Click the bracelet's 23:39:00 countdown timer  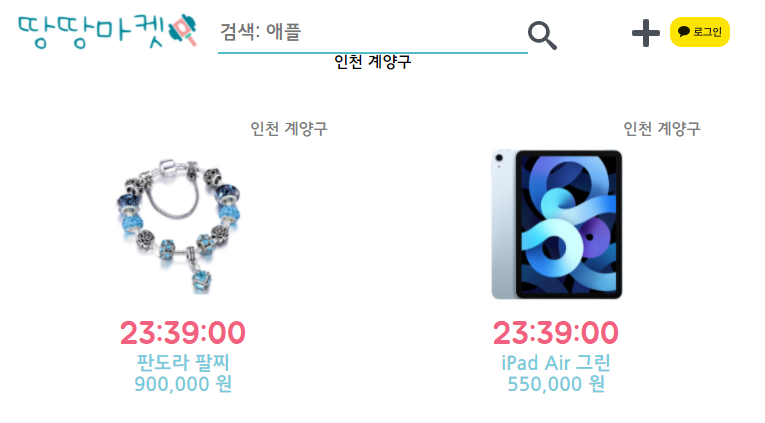[x=183, y=333]
